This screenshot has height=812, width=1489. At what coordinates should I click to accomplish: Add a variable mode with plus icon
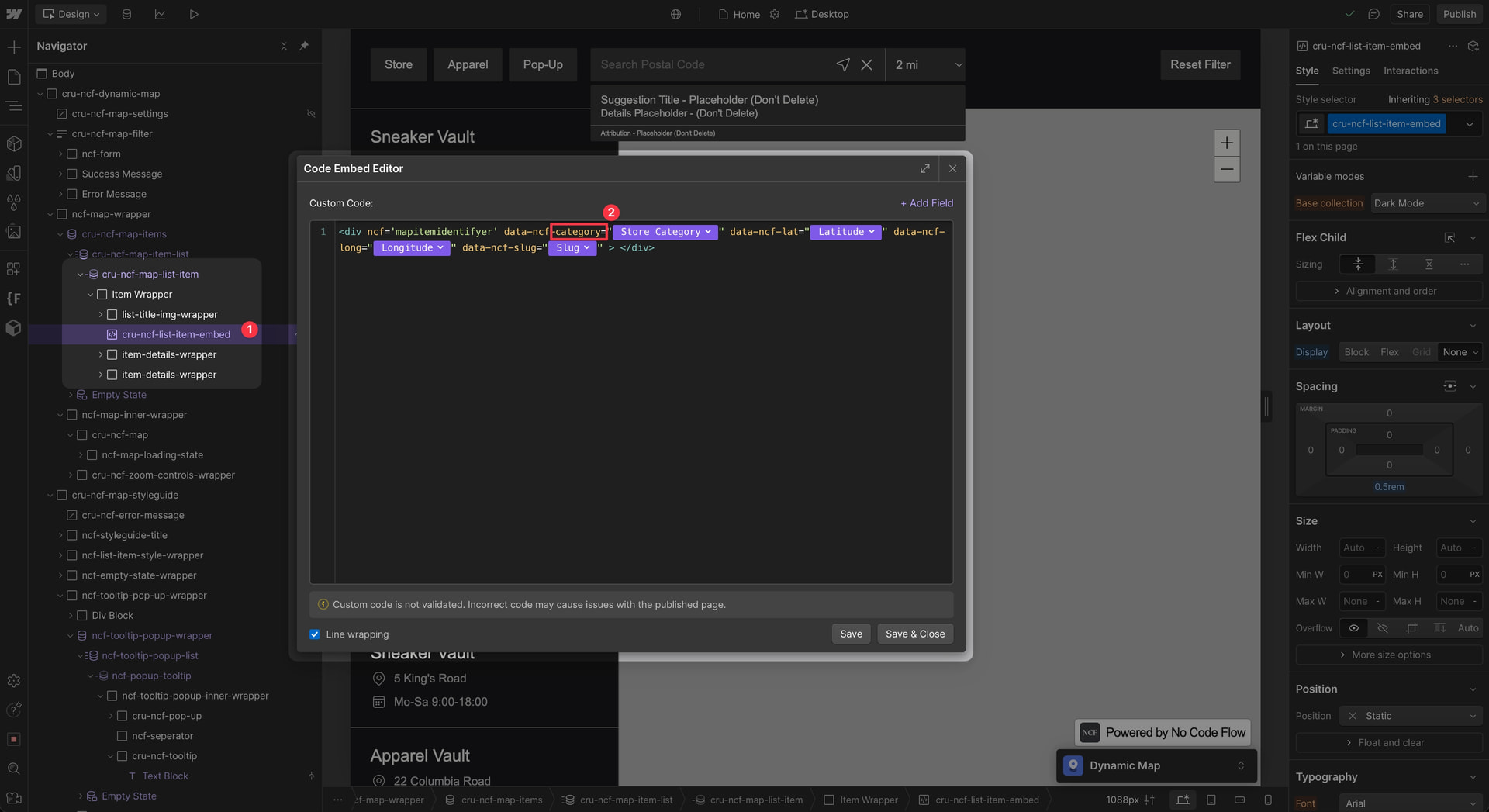coord(1473,177)
